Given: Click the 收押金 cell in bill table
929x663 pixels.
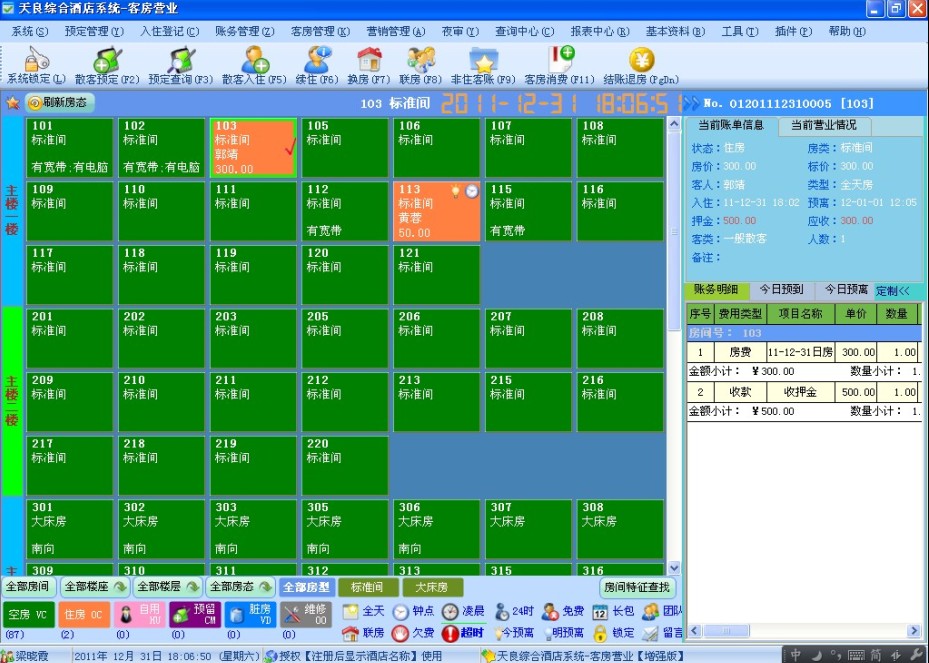Looking at the screenshot, I should click(800, 392).
